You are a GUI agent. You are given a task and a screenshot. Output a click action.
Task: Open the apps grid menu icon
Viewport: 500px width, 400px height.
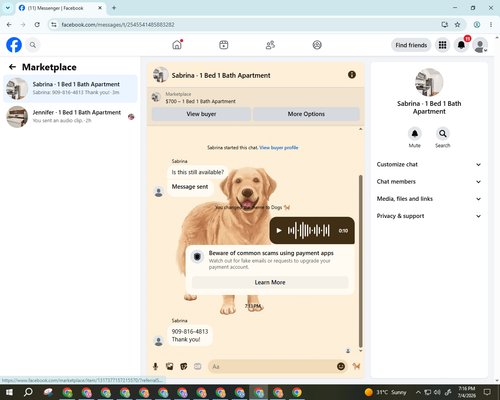[442, 45]
